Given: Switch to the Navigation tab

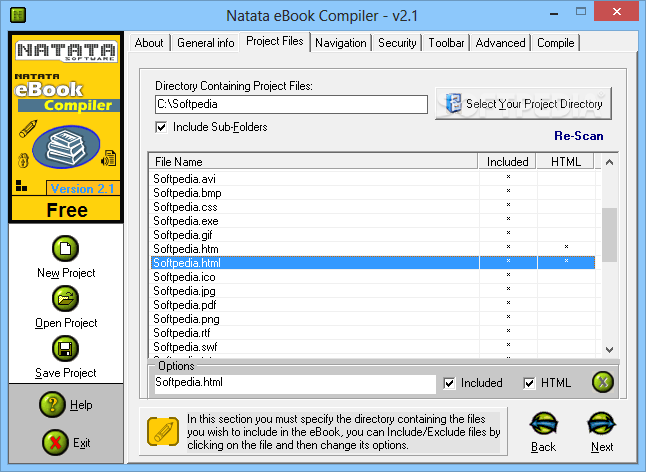Looking at the screenshot, I should click(x=341, y=43).
